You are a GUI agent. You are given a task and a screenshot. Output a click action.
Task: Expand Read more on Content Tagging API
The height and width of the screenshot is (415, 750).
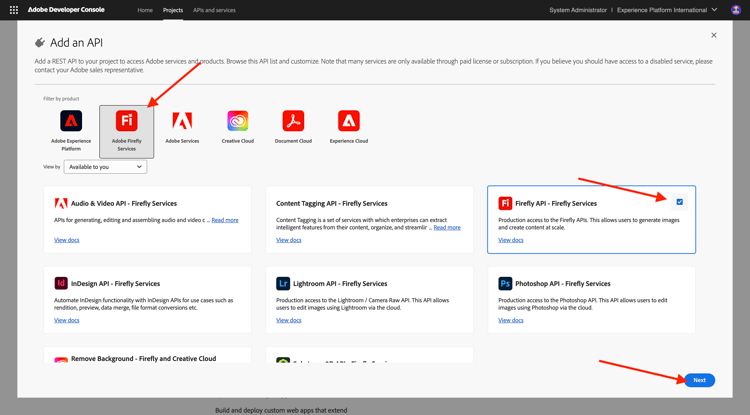click(x=447, y=227)
